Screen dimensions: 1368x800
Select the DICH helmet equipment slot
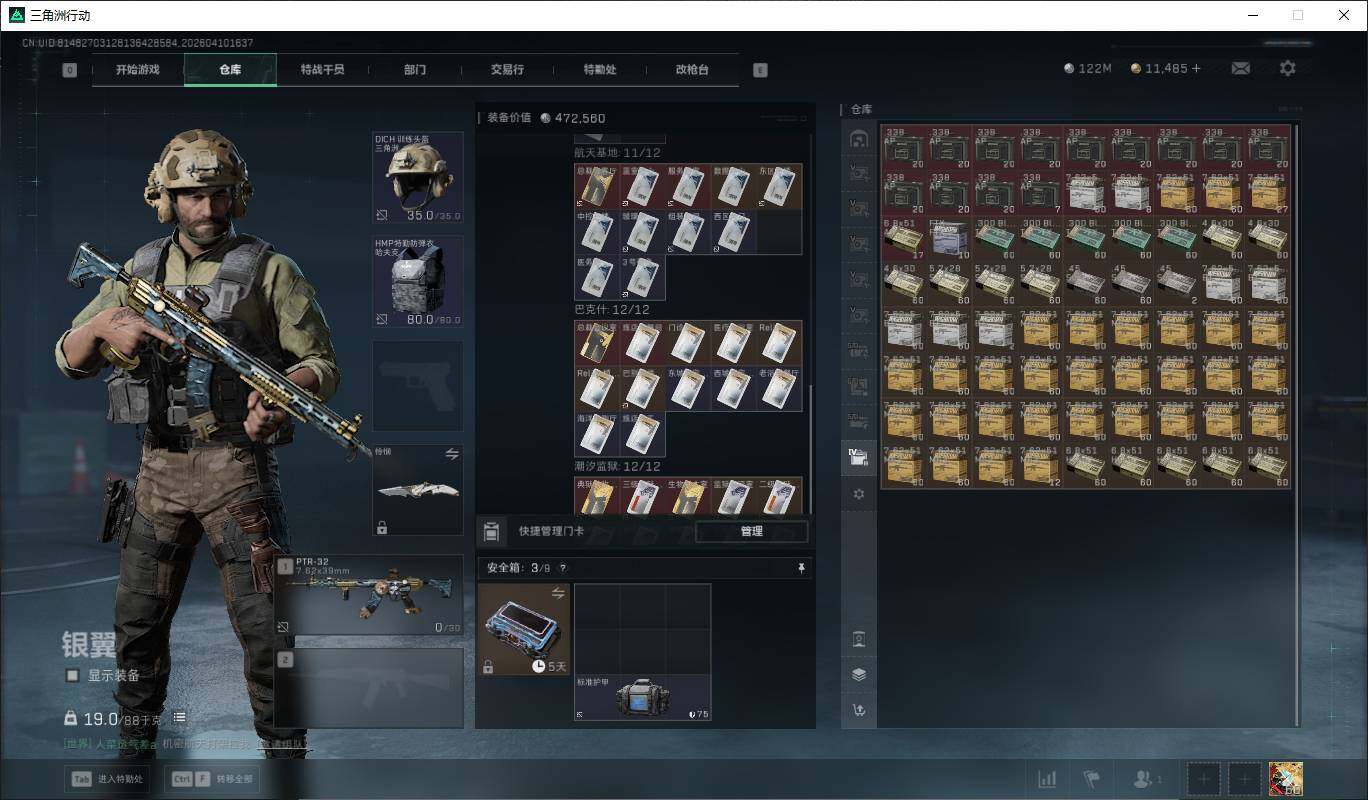point(418,177)
